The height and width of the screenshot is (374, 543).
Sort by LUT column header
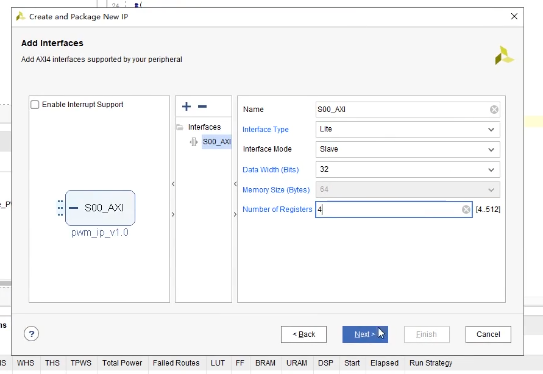coord(217,363)
